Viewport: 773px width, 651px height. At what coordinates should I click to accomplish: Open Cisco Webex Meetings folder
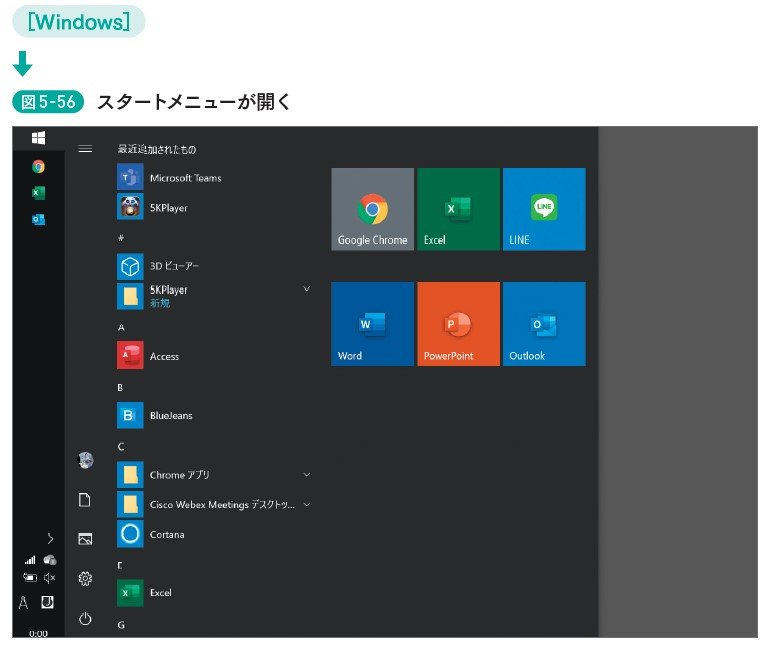(214, 504)
